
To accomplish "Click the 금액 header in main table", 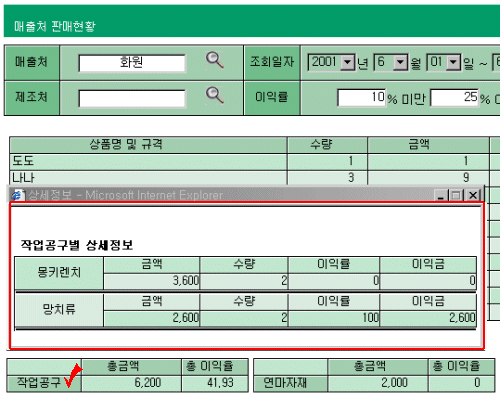I will 428,145.
